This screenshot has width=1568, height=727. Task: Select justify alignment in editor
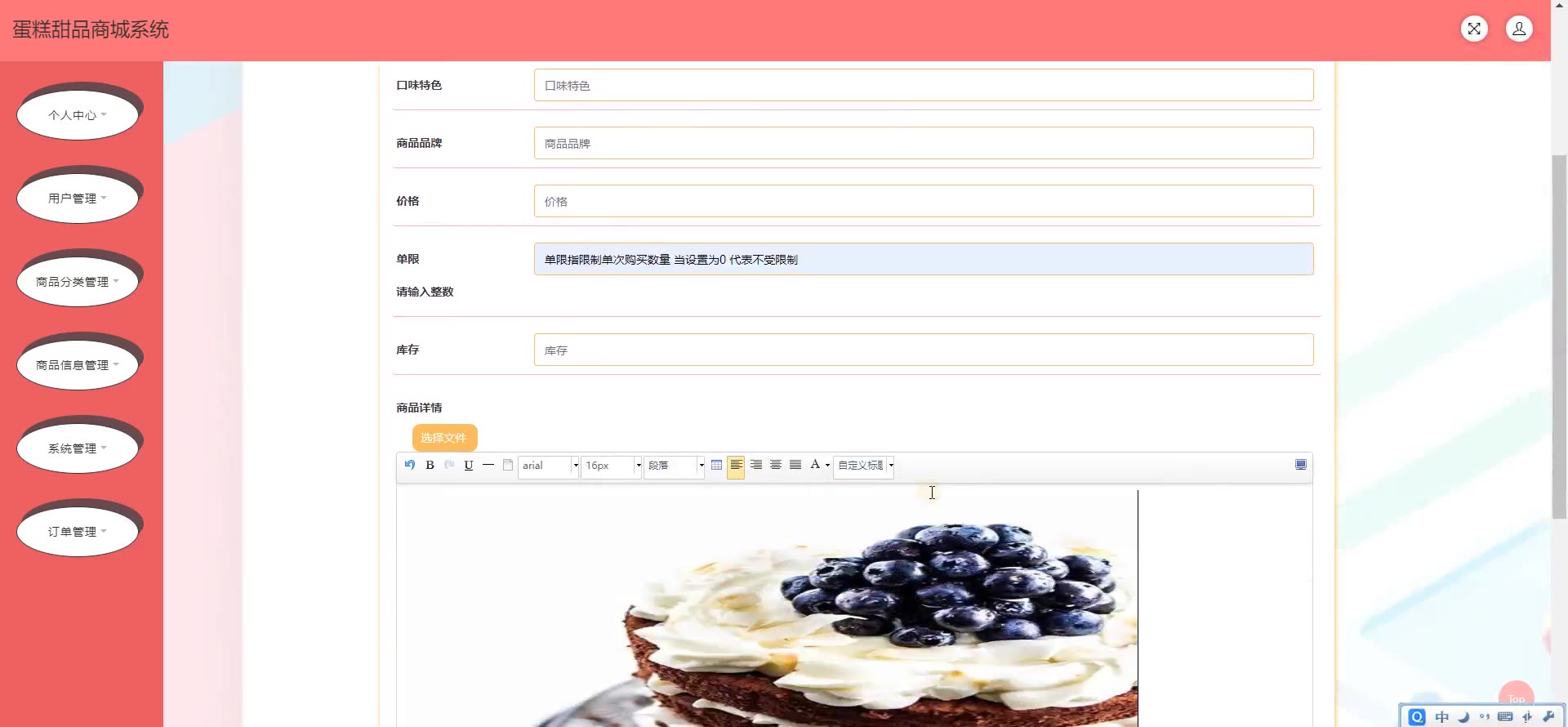point(795,465)
